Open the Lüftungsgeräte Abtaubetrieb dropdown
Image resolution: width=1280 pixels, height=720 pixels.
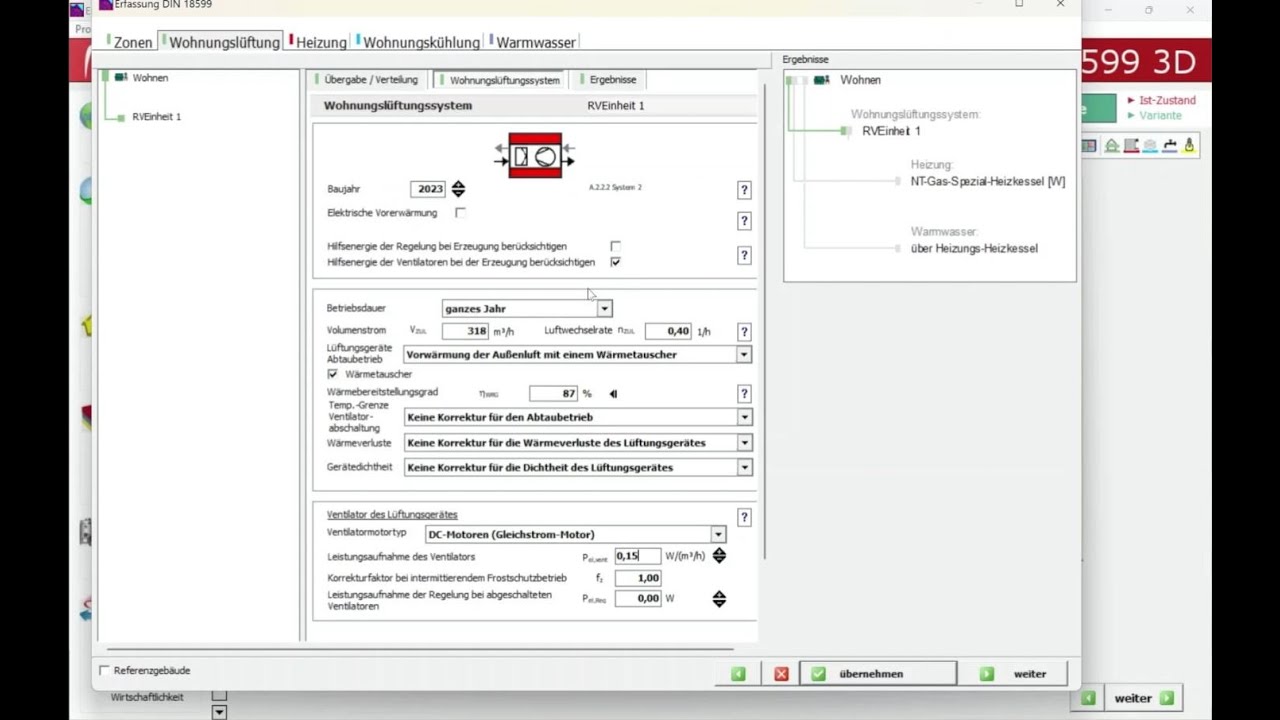(744, 354)
